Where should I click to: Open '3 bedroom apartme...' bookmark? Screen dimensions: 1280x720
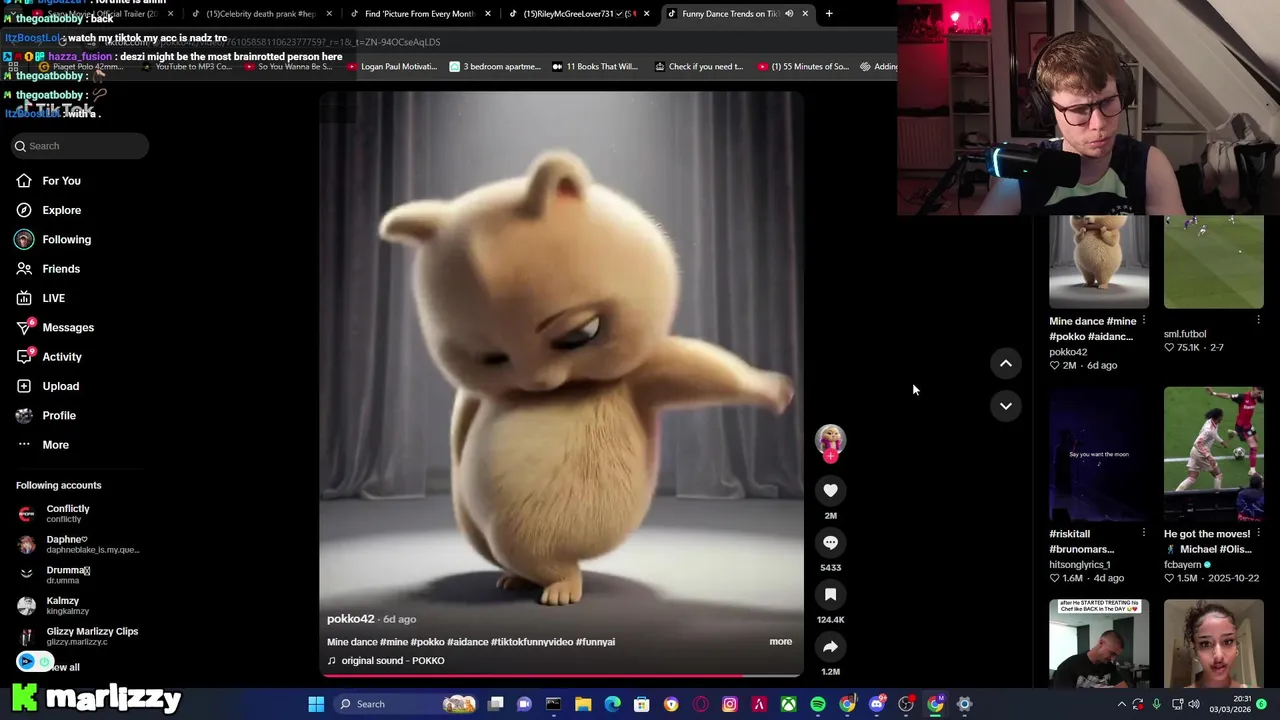[x=495, y=67]
